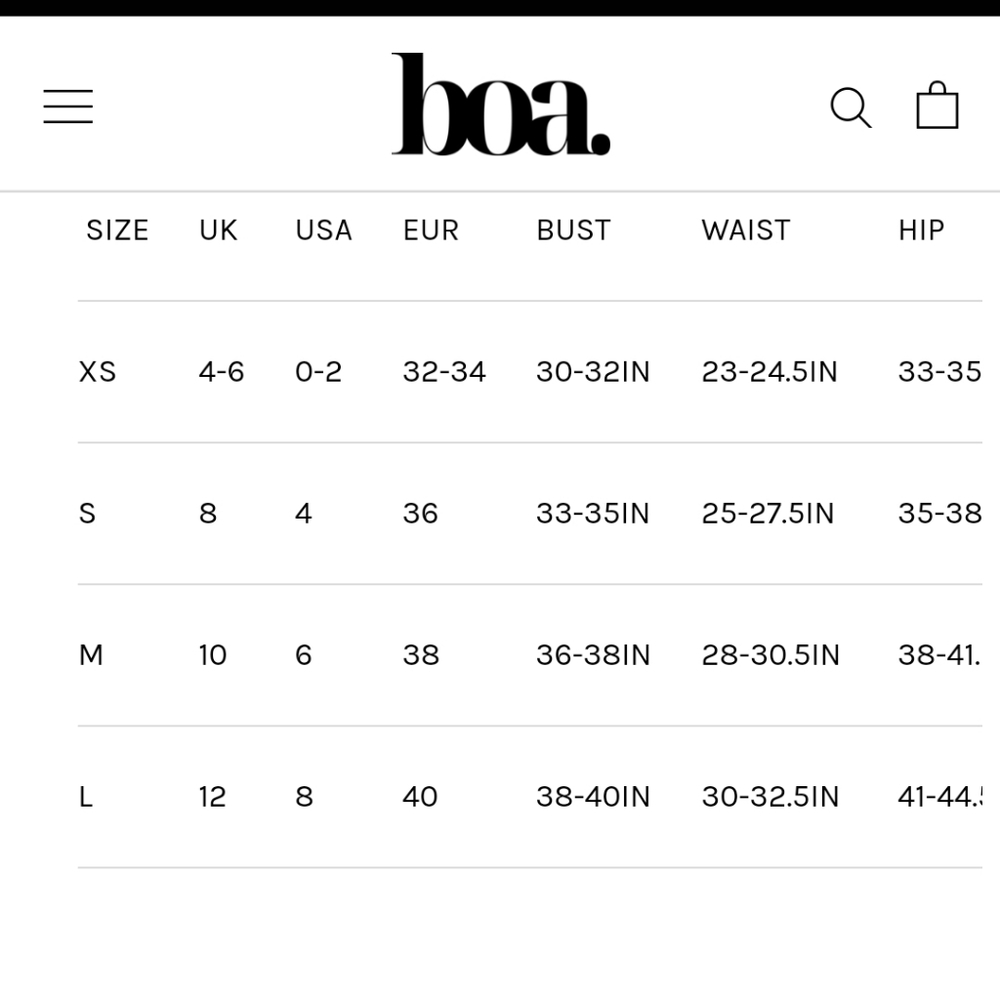Click the USA column header
The height and width of the screenshot is (1000, 1000).
click(x=323, y=230)
